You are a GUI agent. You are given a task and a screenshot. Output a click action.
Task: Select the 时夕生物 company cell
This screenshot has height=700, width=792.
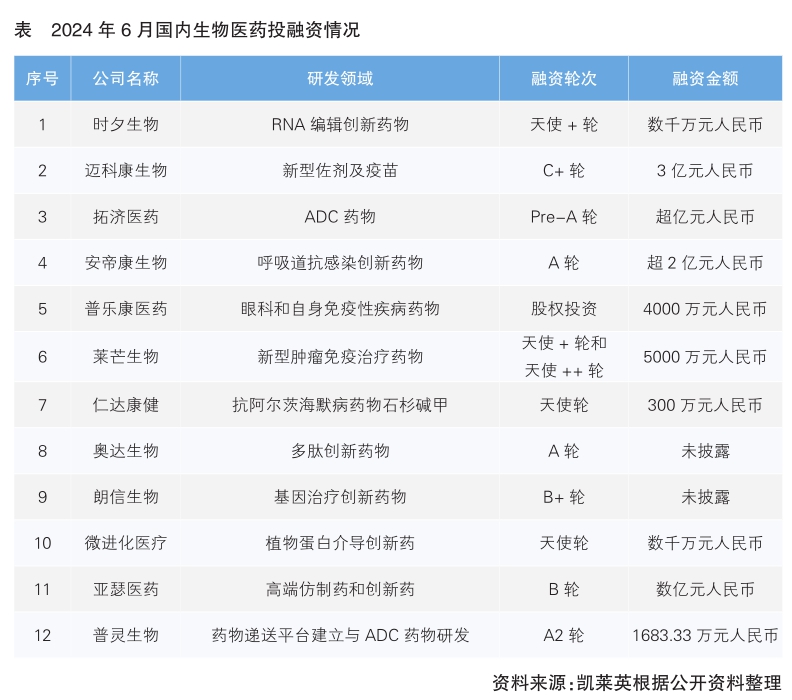coord(125,125)
